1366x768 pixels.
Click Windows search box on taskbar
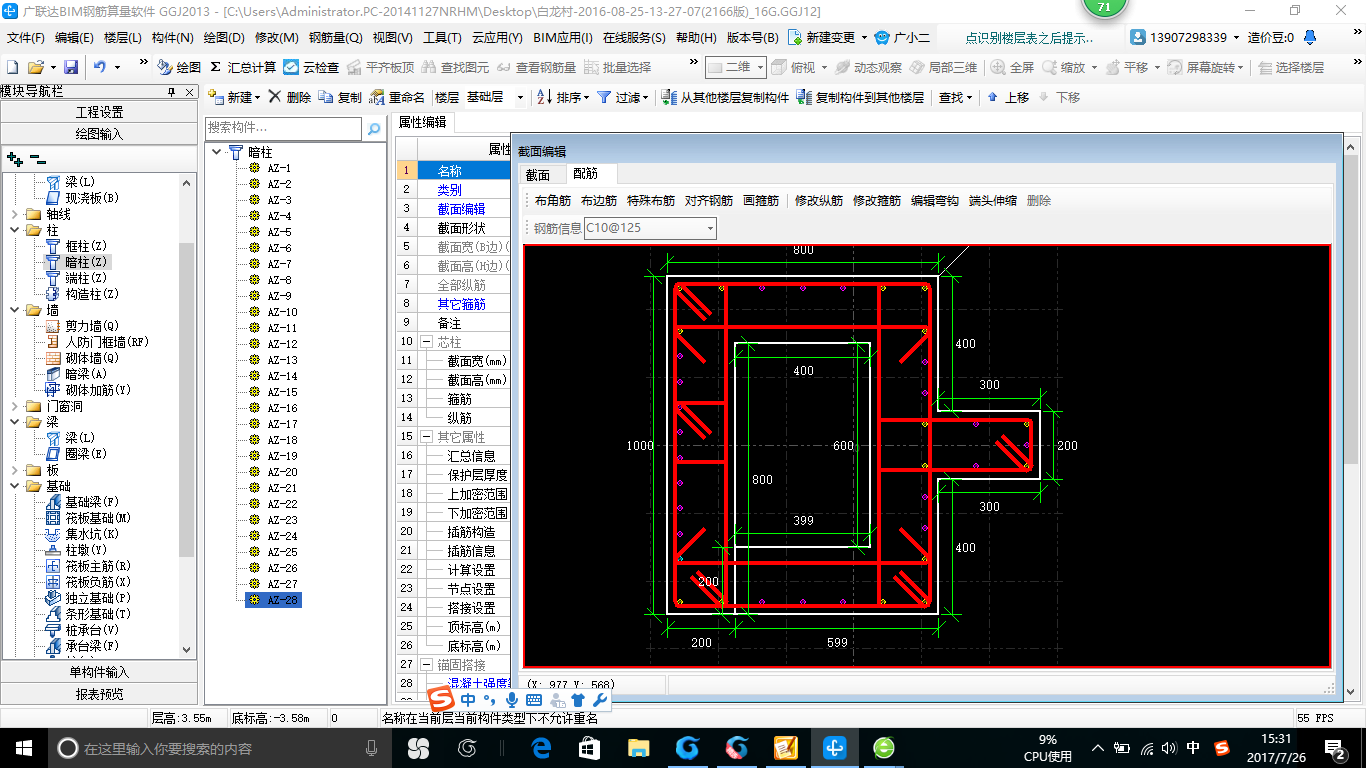(218, 747)
